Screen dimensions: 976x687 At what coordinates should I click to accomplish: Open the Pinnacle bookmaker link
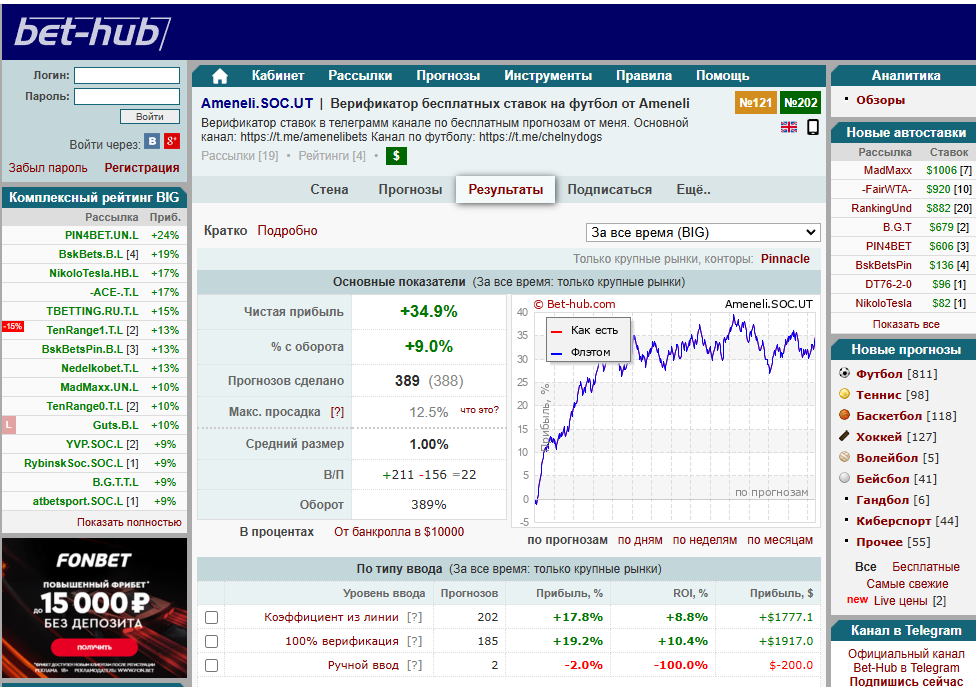785,258
